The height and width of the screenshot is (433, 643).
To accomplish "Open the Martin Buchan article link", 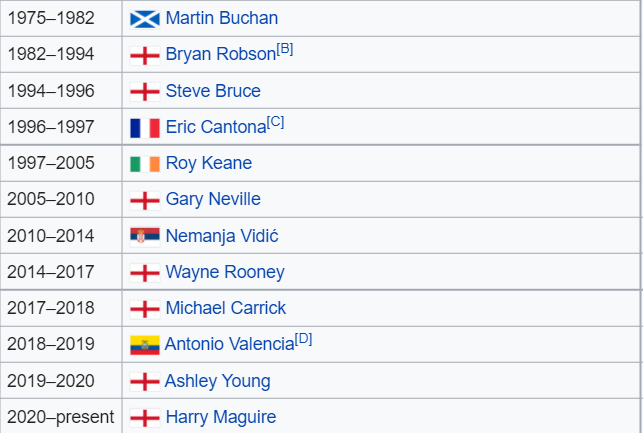I will click(x=222, y=18).
